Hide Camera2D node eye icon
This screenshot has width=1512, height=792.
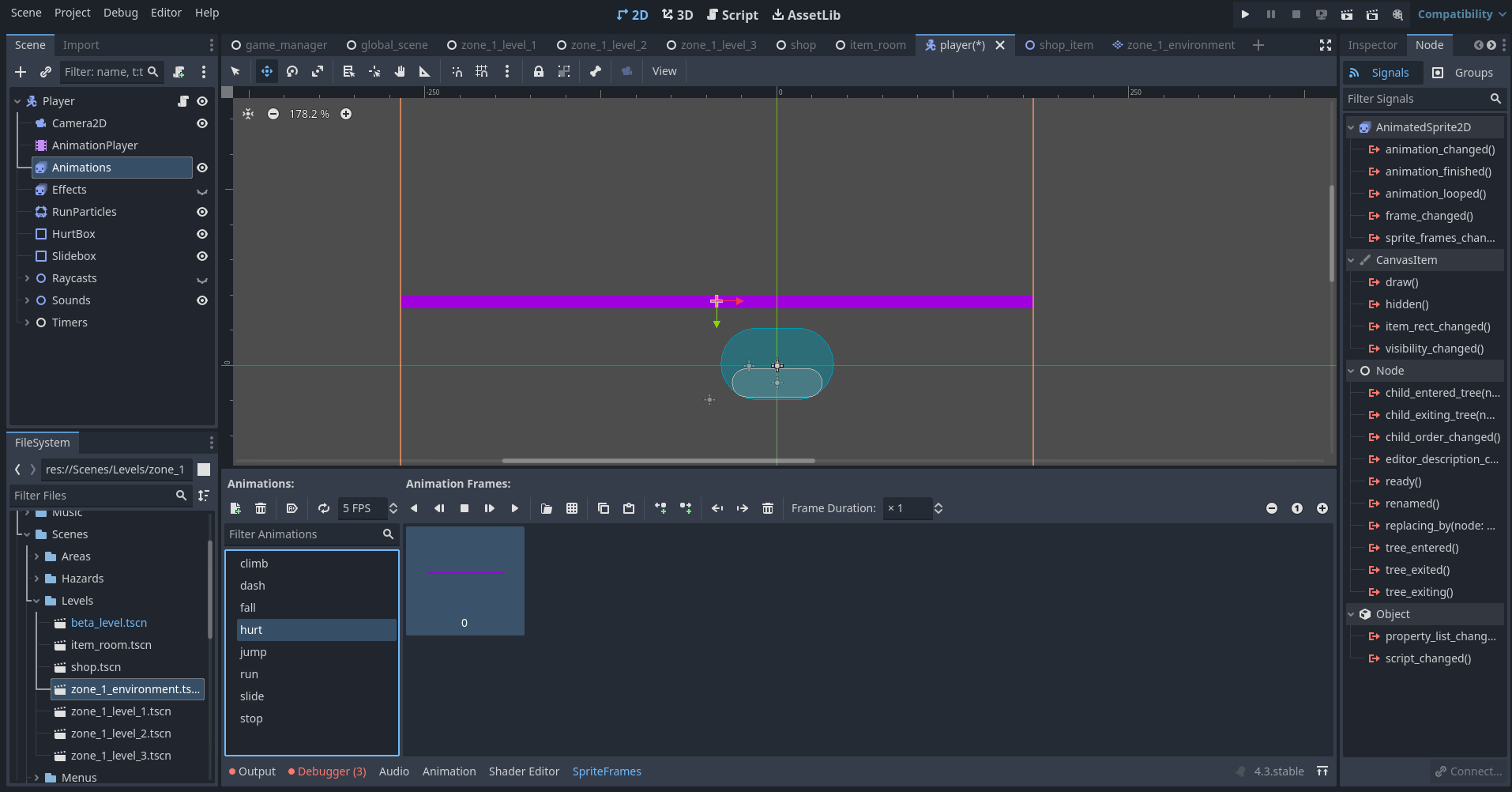tap(202, 123)
